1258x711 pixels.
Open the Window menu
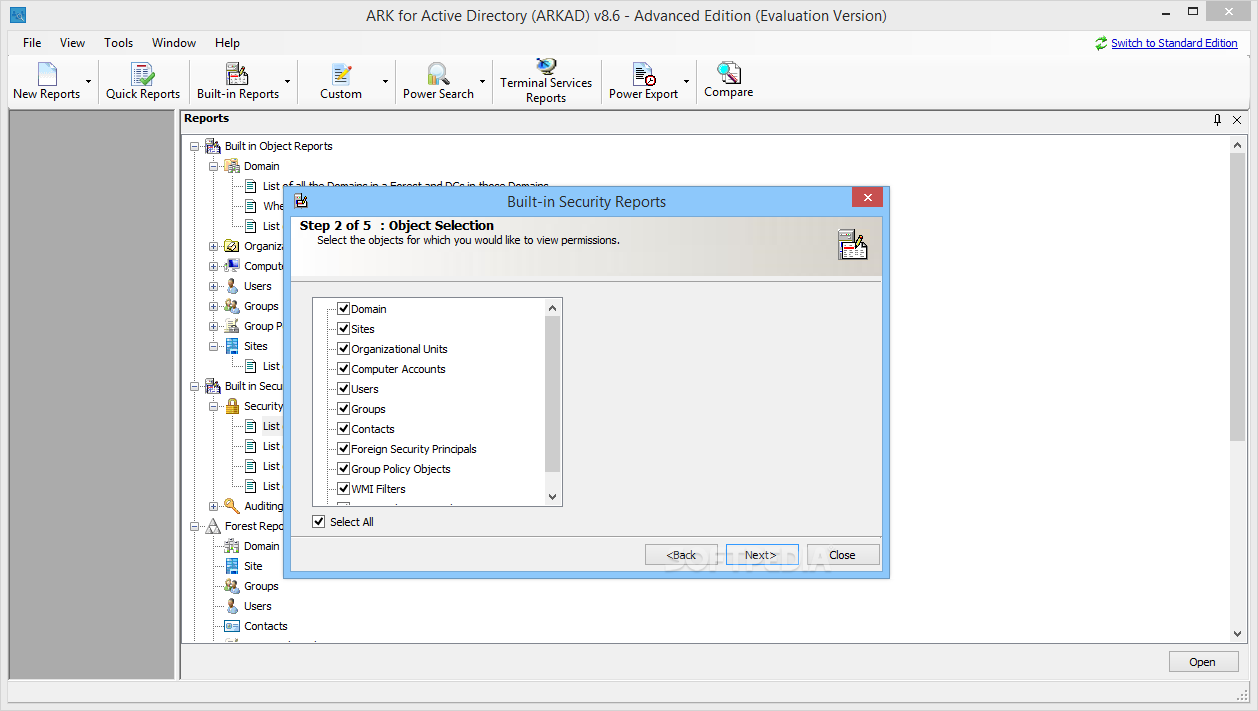(174, 43)
